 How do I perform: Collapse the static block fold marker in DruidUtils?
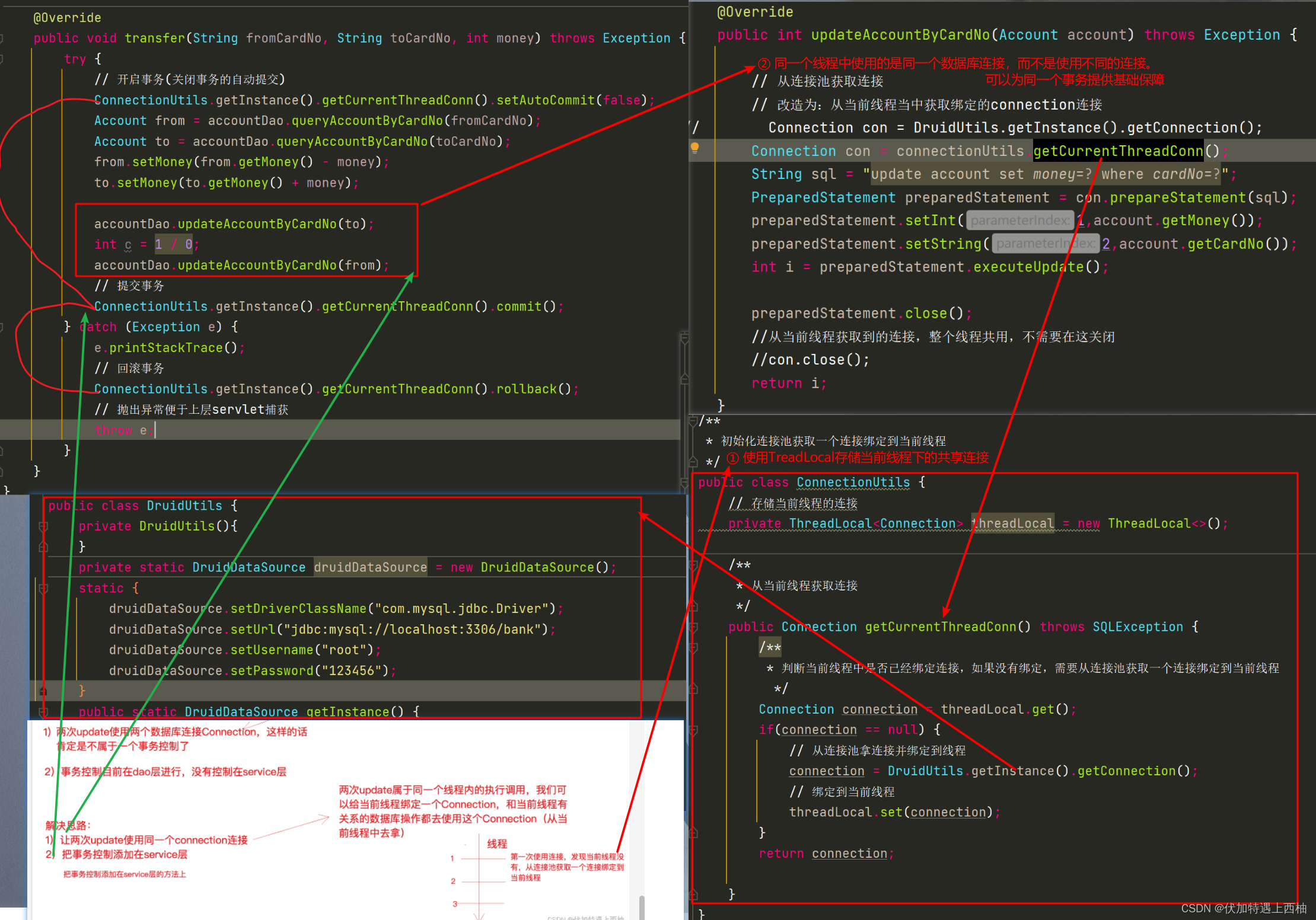click(43, 589)
